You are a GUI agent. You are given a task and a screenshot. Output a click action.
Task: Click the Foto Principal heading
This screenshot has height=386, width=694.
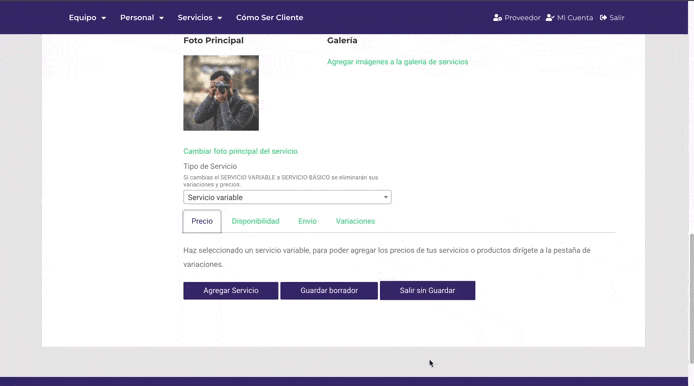click(213, 40)
